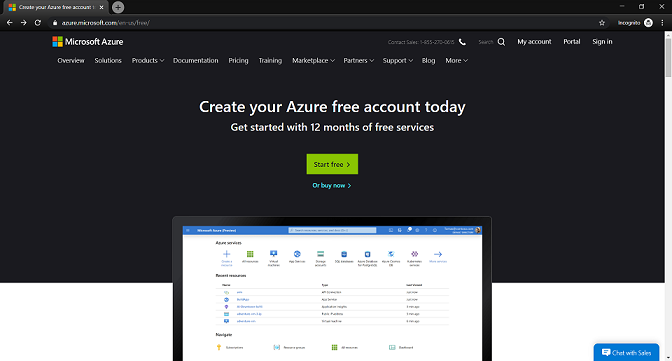This screenshot has width=672, height=361.
Task: Reload the Azure free account page
Action: click(x=38, y=23)
